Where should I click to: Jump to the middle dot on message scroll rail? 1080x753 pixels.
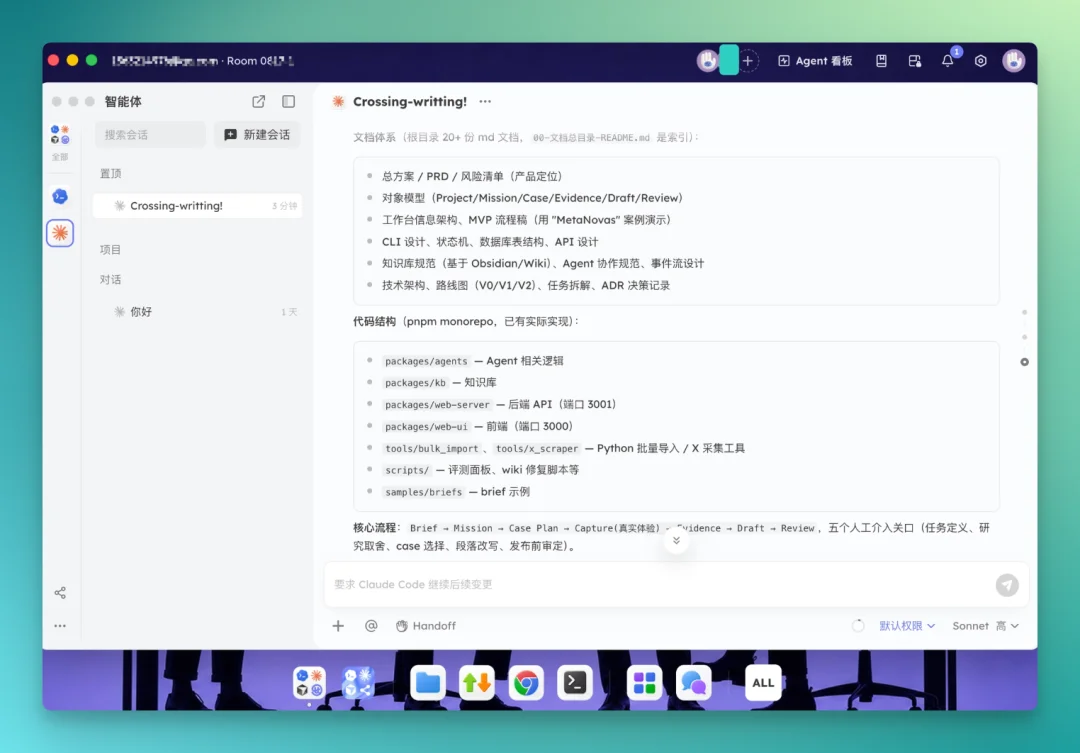point(1024,338)
